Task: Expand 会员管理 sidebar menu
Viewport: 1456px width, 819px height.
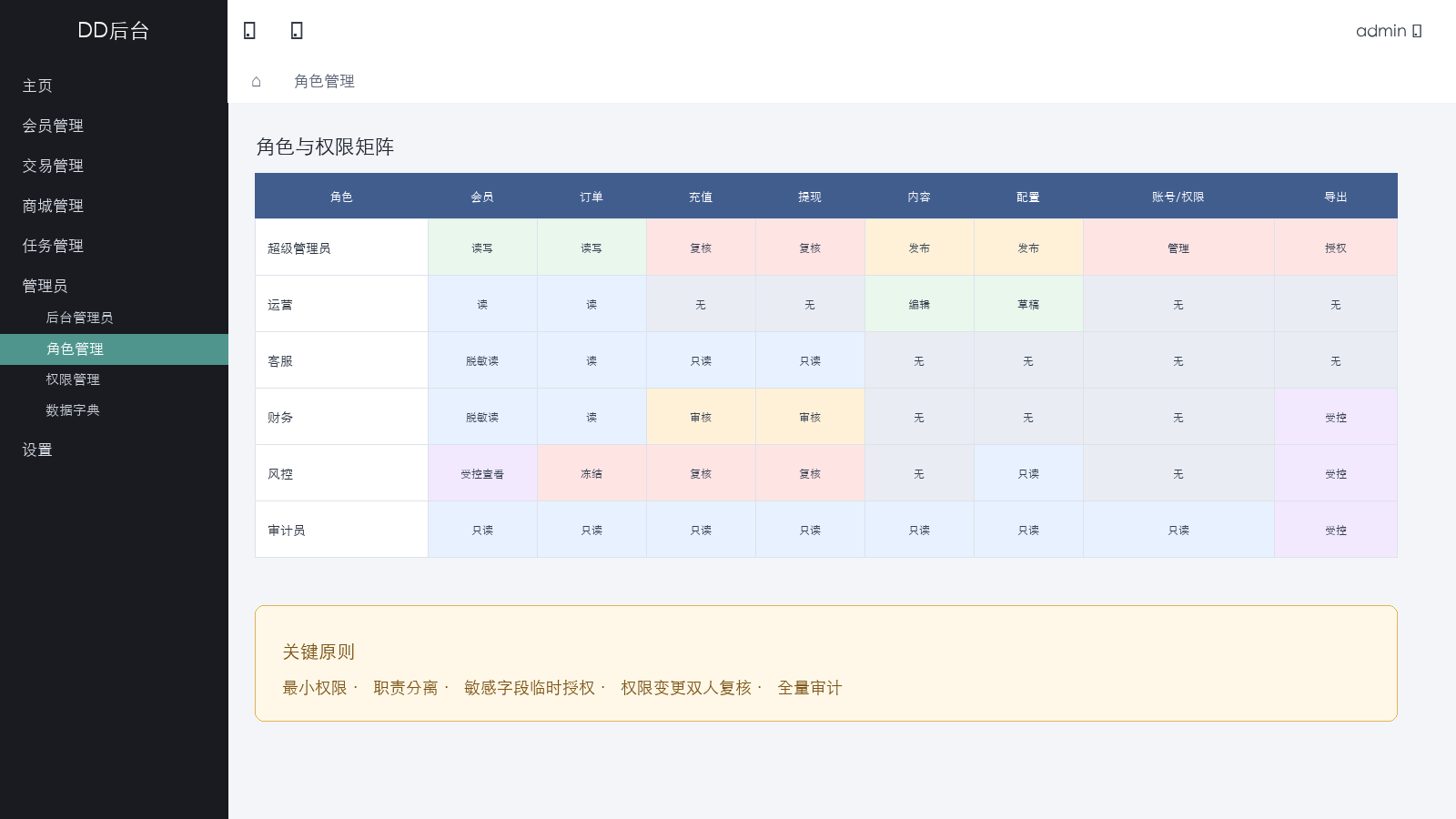Action: [114, 126]
